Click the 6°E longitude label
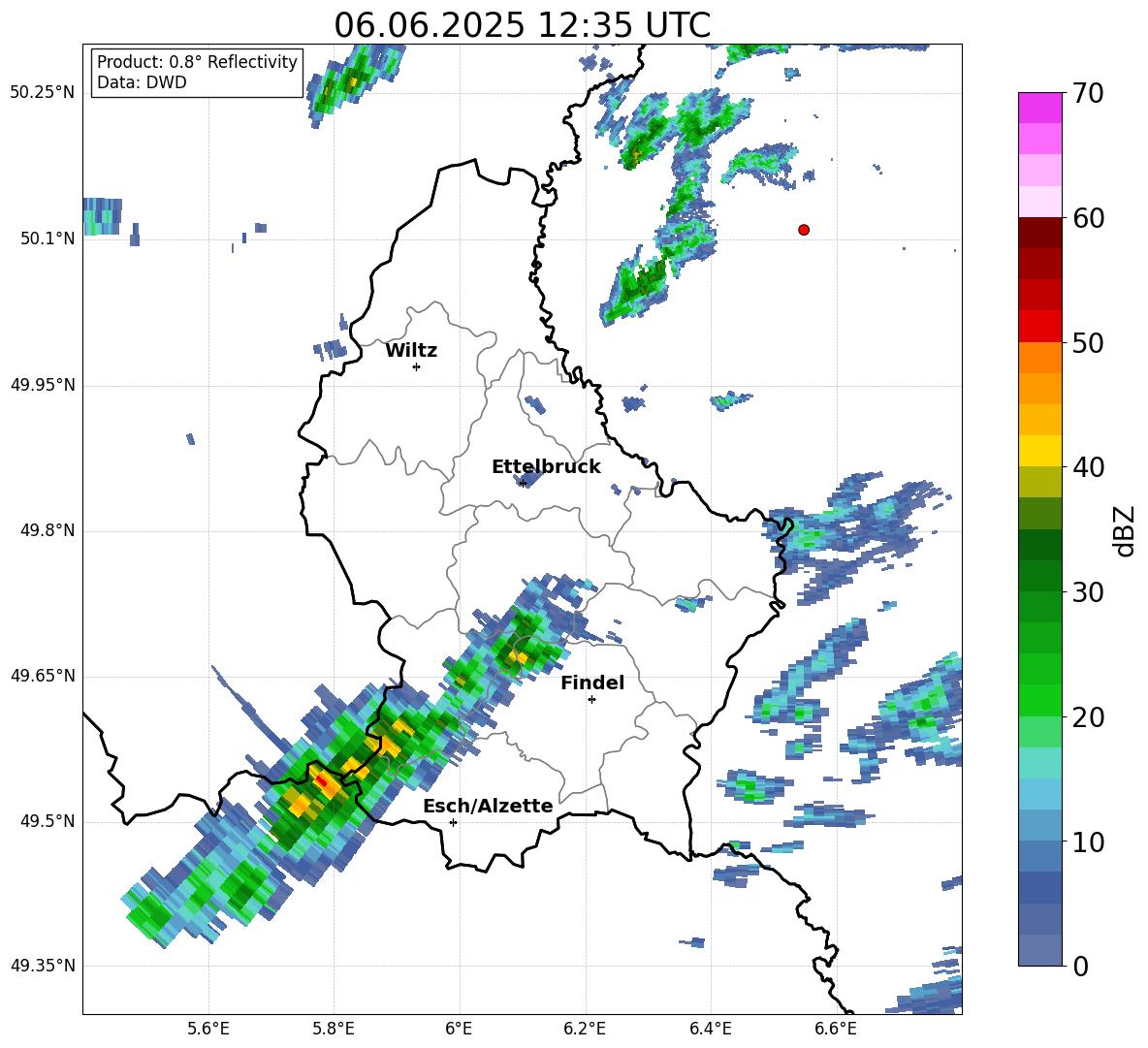Viewport: 1148px width, 1048px height. [459, 1029]
